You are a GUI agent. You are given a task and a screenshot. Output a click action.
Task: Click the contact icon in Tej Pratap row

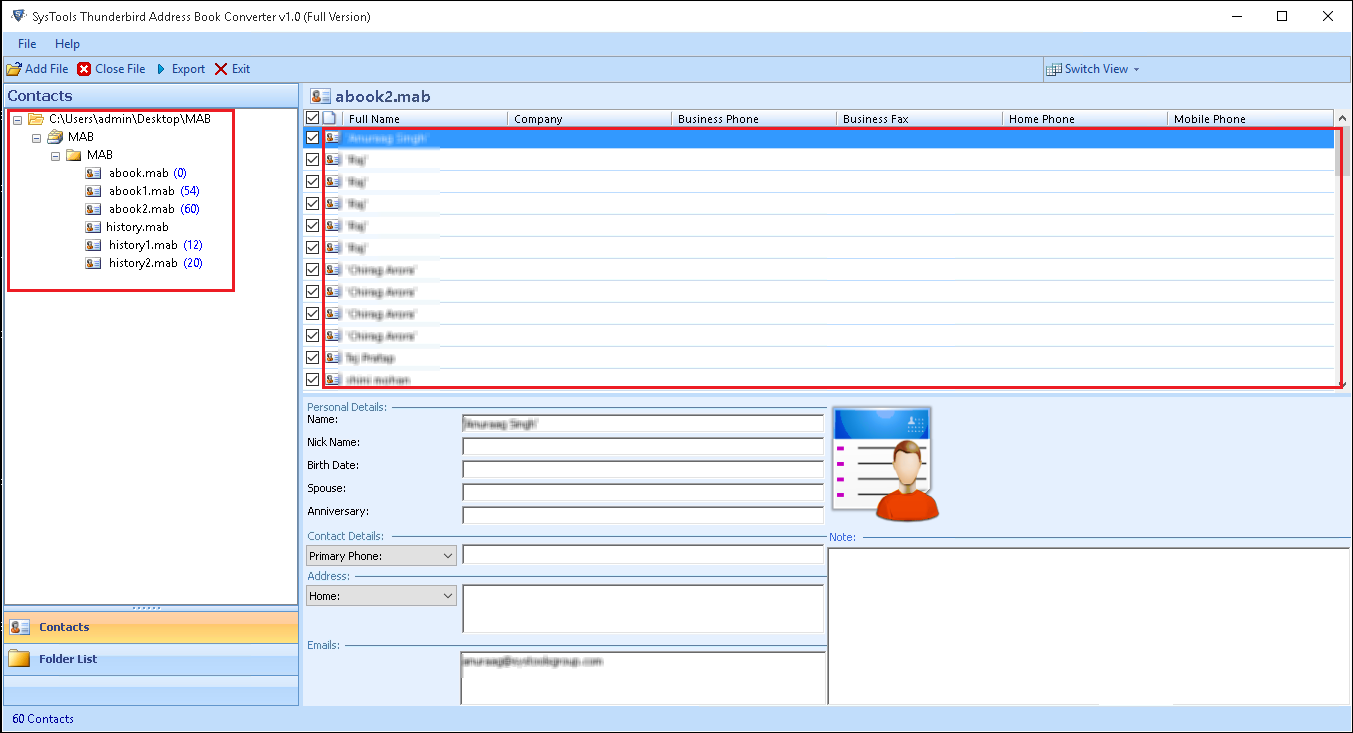(x=333, y=357)
